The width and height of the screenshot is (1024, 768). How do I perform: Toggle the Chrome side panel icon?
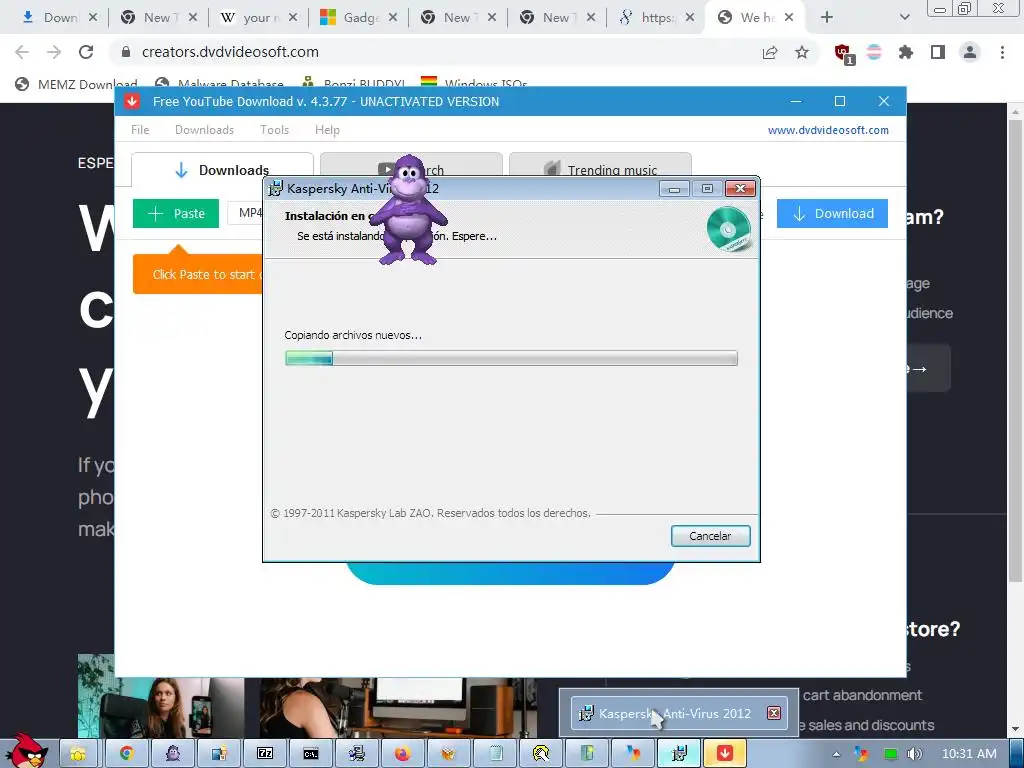pos(938,52)
